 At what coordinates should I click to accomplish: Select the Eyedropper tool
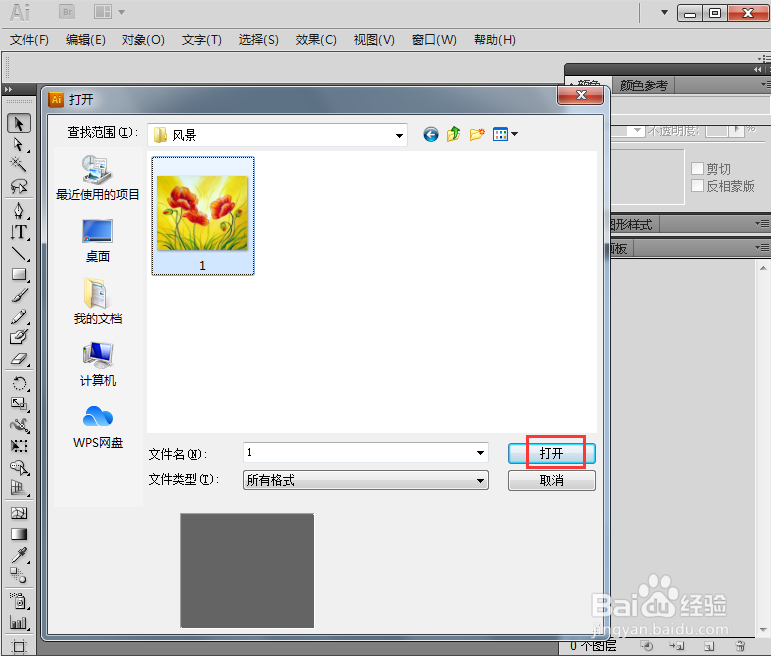19,555
